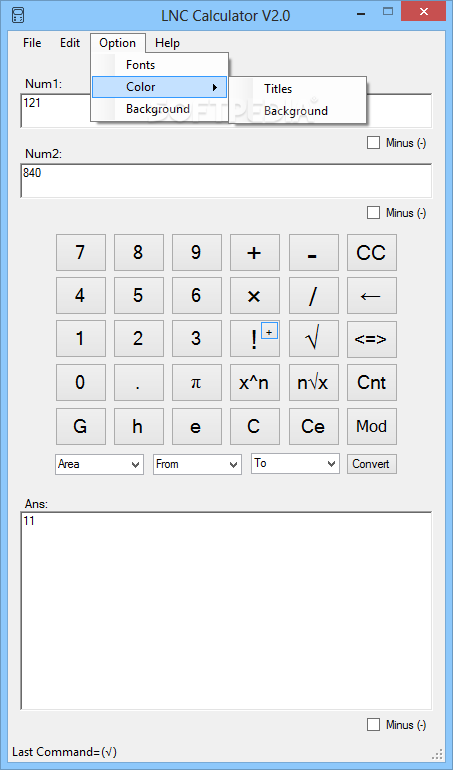Choose Fonts from Option menu
Screen dimensions: 453x770
coord(160,65)
